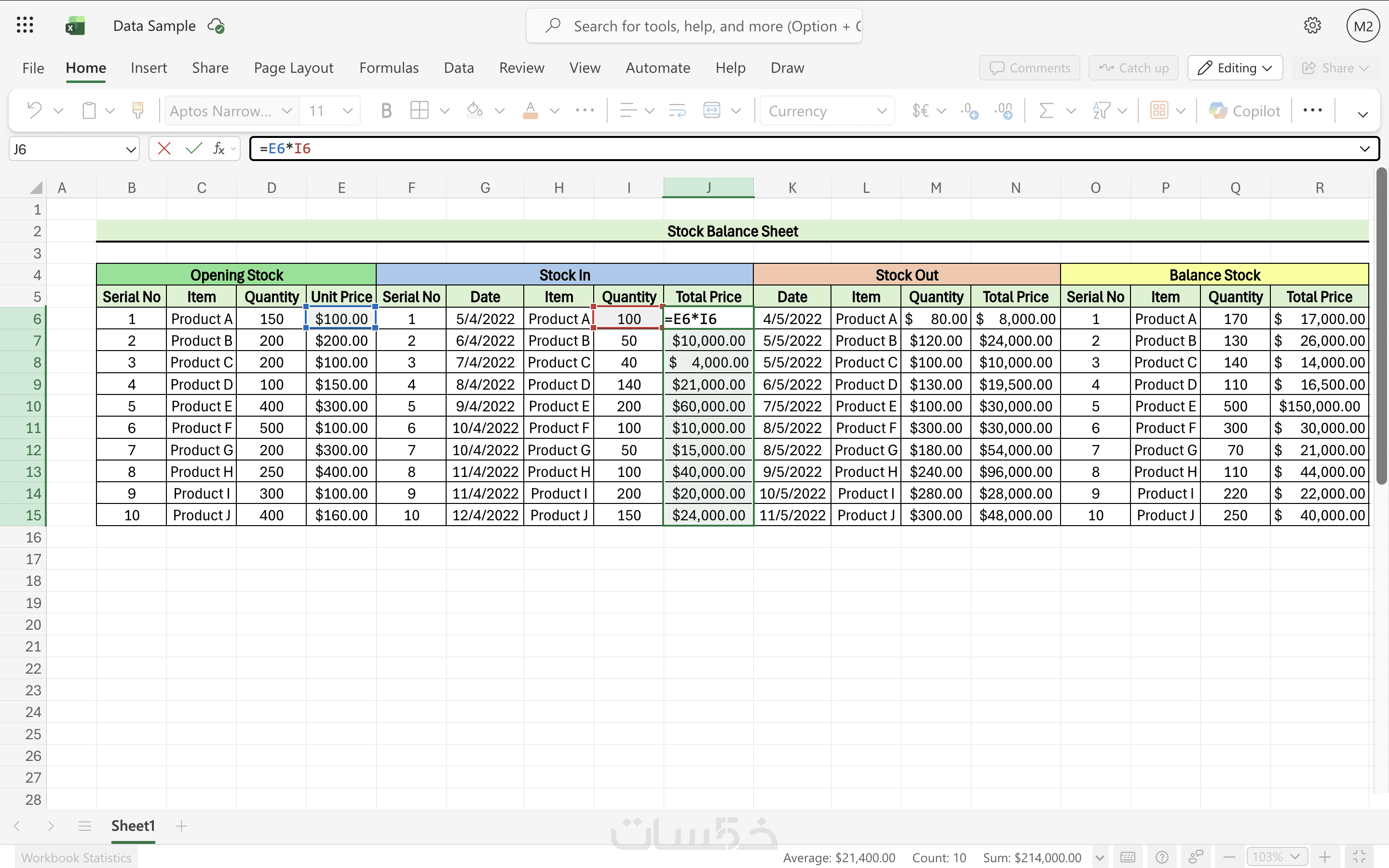Image resolution: width=1389 pixels, height=868 pixels.
Task: Click the Editing mode button
Action: click(x=1235, y=68)
